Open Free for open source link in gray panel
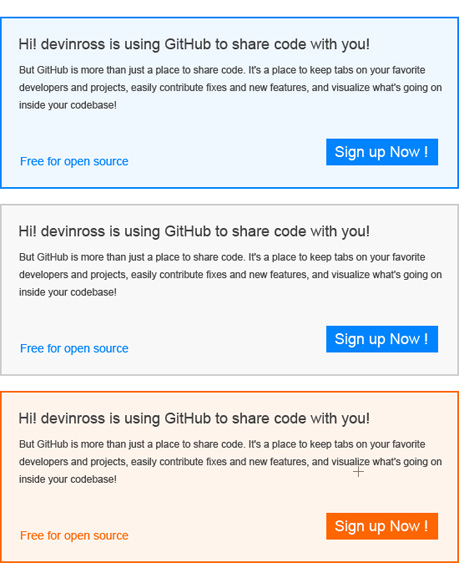Screen dimensions: 459x578 (x=74, y=348)
